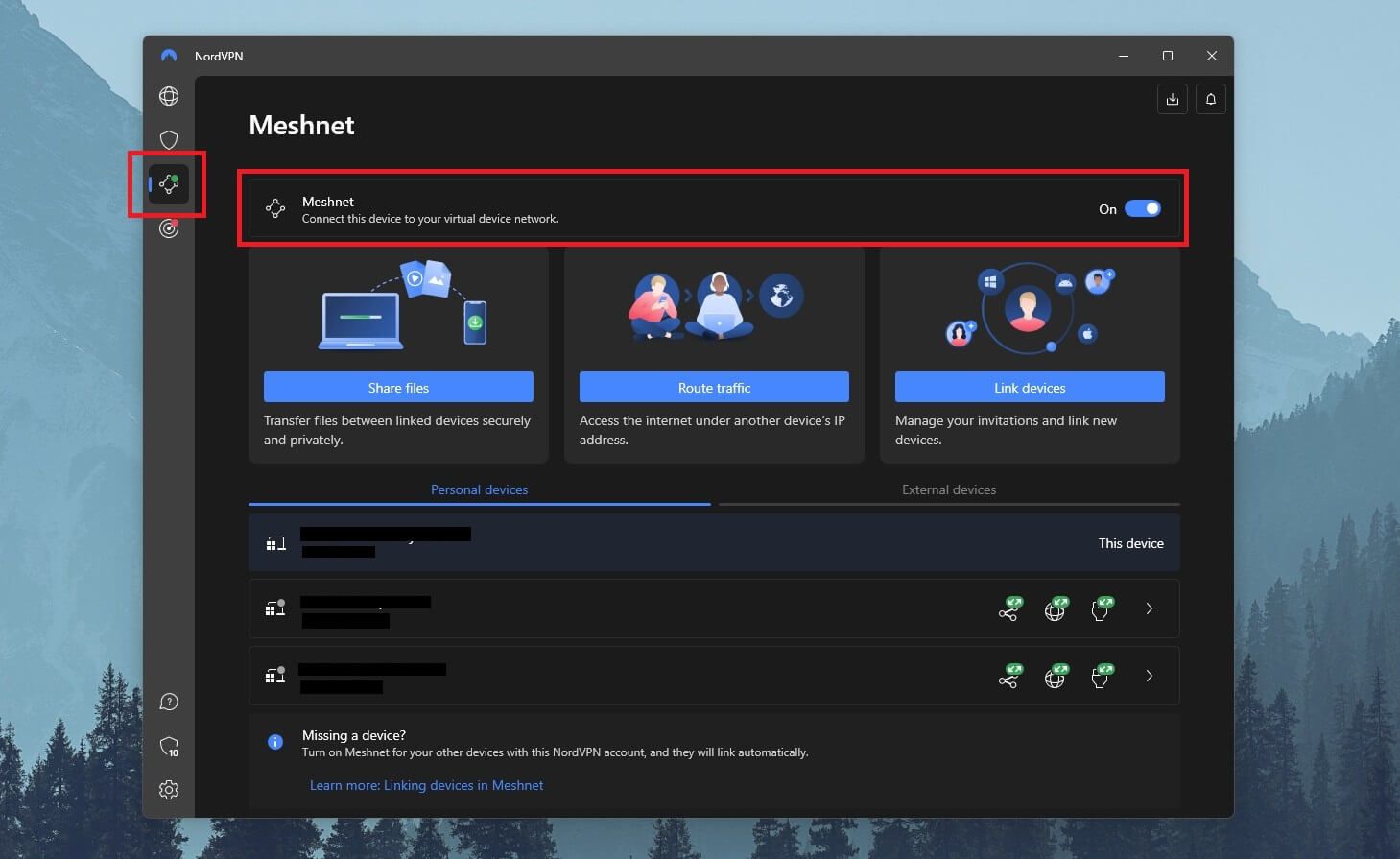
Task: Click the Meshnet node icon beside the toggle
Action: click(275, 208)
